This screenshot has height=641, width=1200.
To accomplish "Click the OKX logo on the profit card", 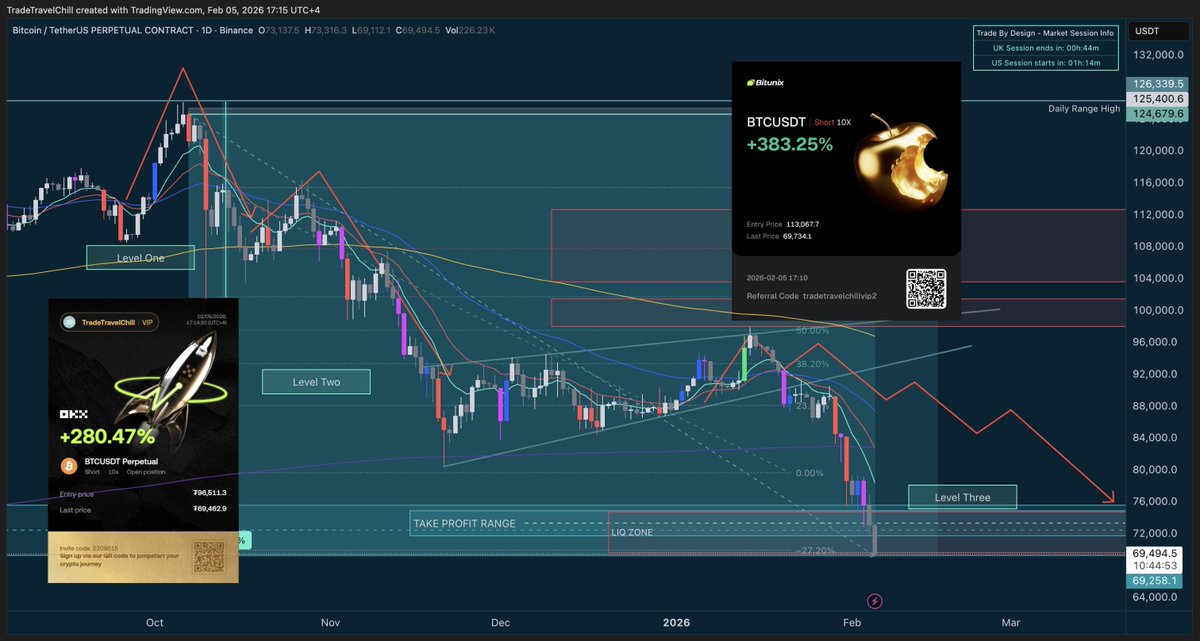I will point(73,413).
